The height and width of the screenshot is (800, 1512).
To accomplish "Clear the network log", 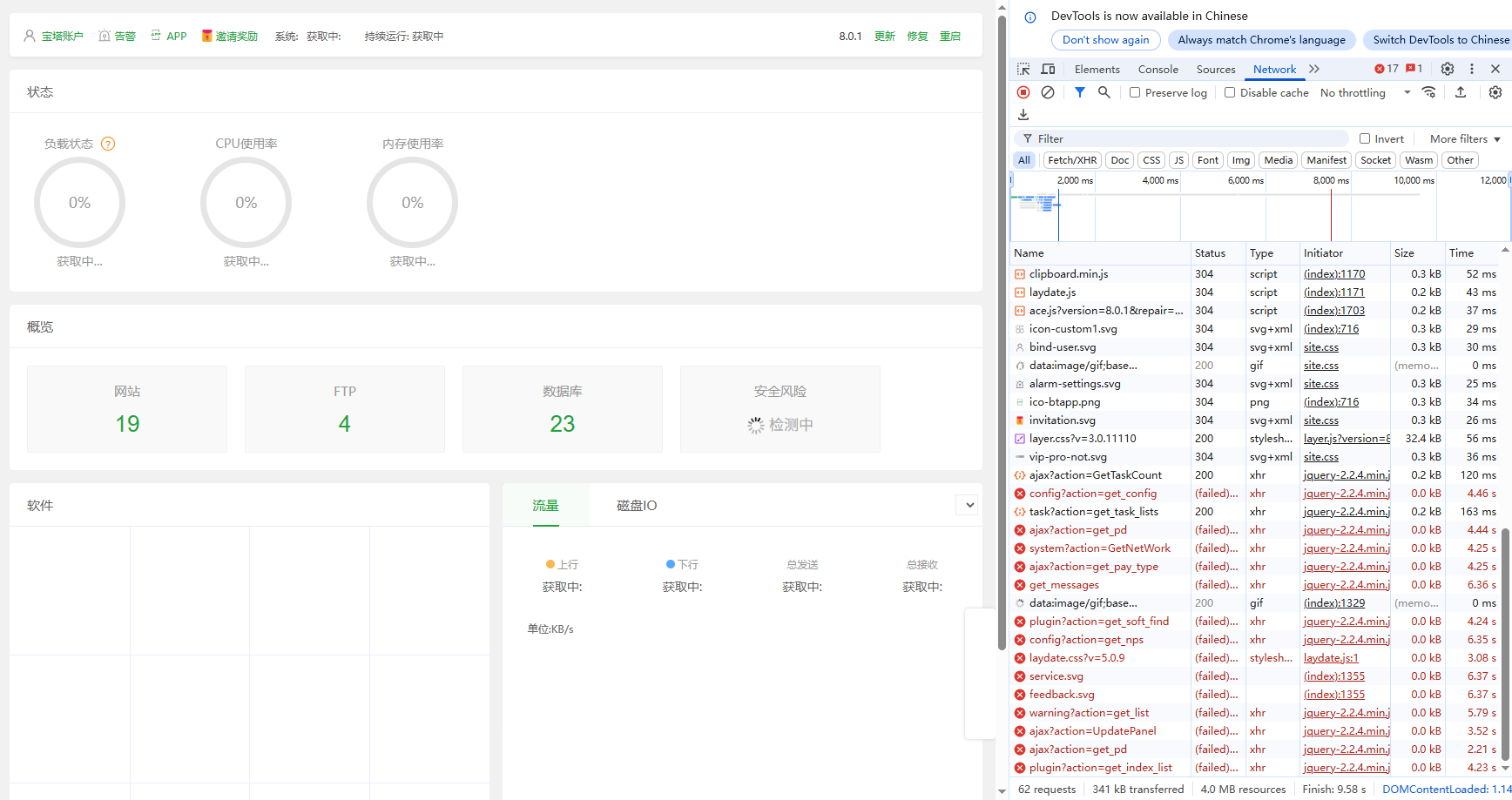I will [1048, 92].
